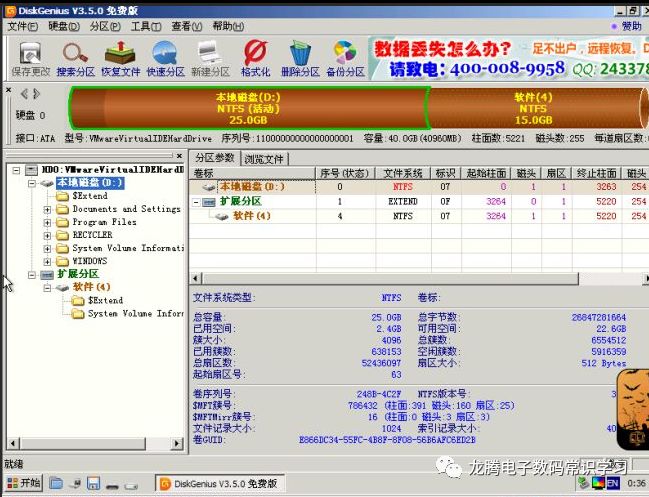Image resolution: width=649 pixels, height=497 pixels.
Task: Select HD0 VMwareVirtualIDEHardDrive root node
Action: [113, 170]
